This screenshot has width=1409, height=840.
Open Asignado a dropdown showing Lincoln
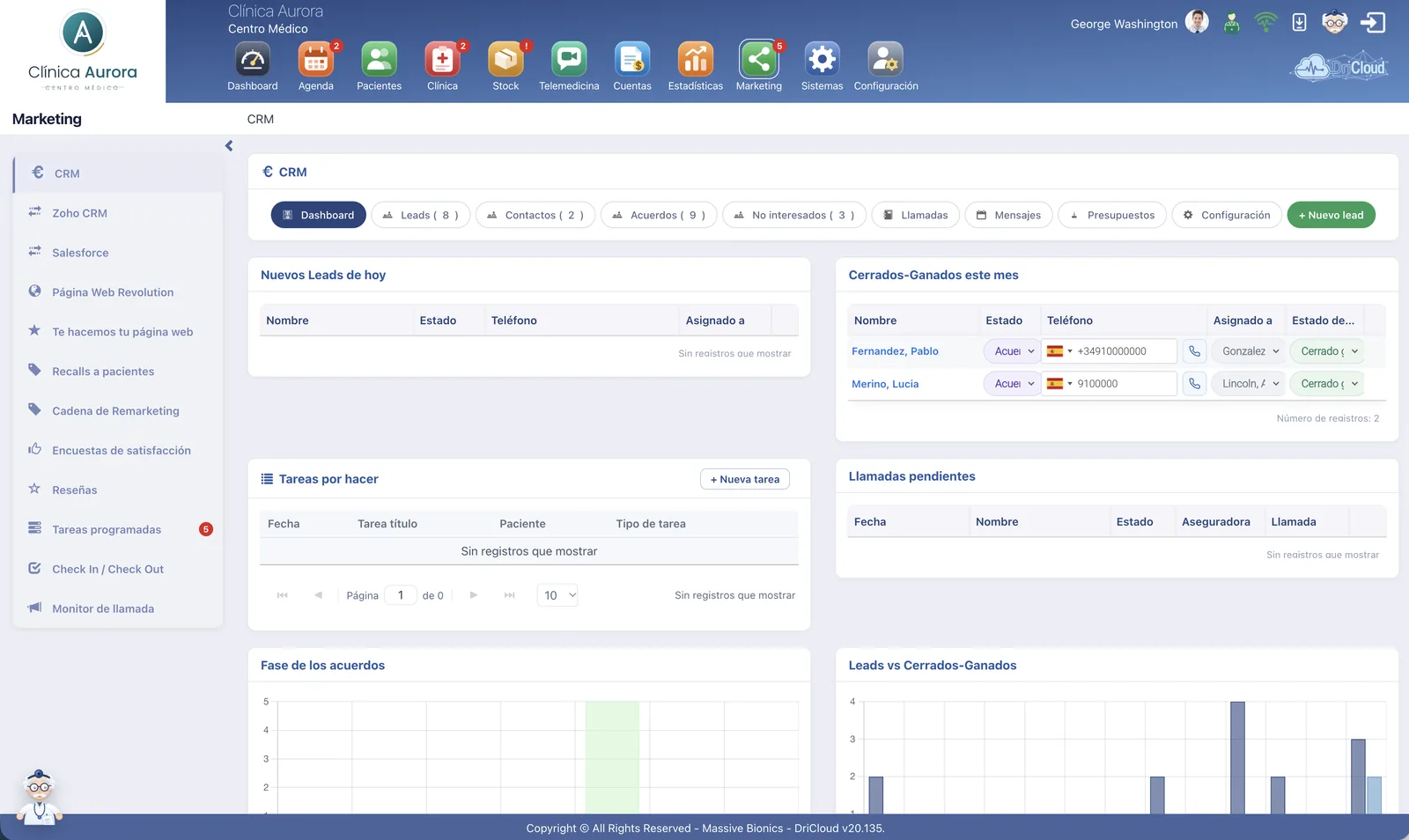[1249, 384]
